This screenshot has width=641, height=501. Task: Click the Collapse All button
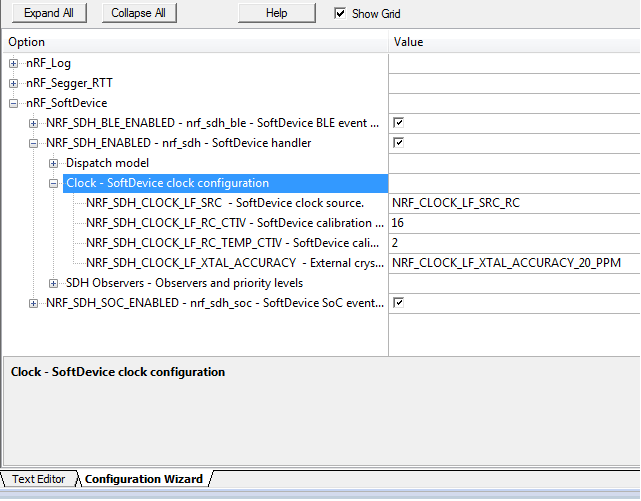pyautogui.click(x=139, y=13)
